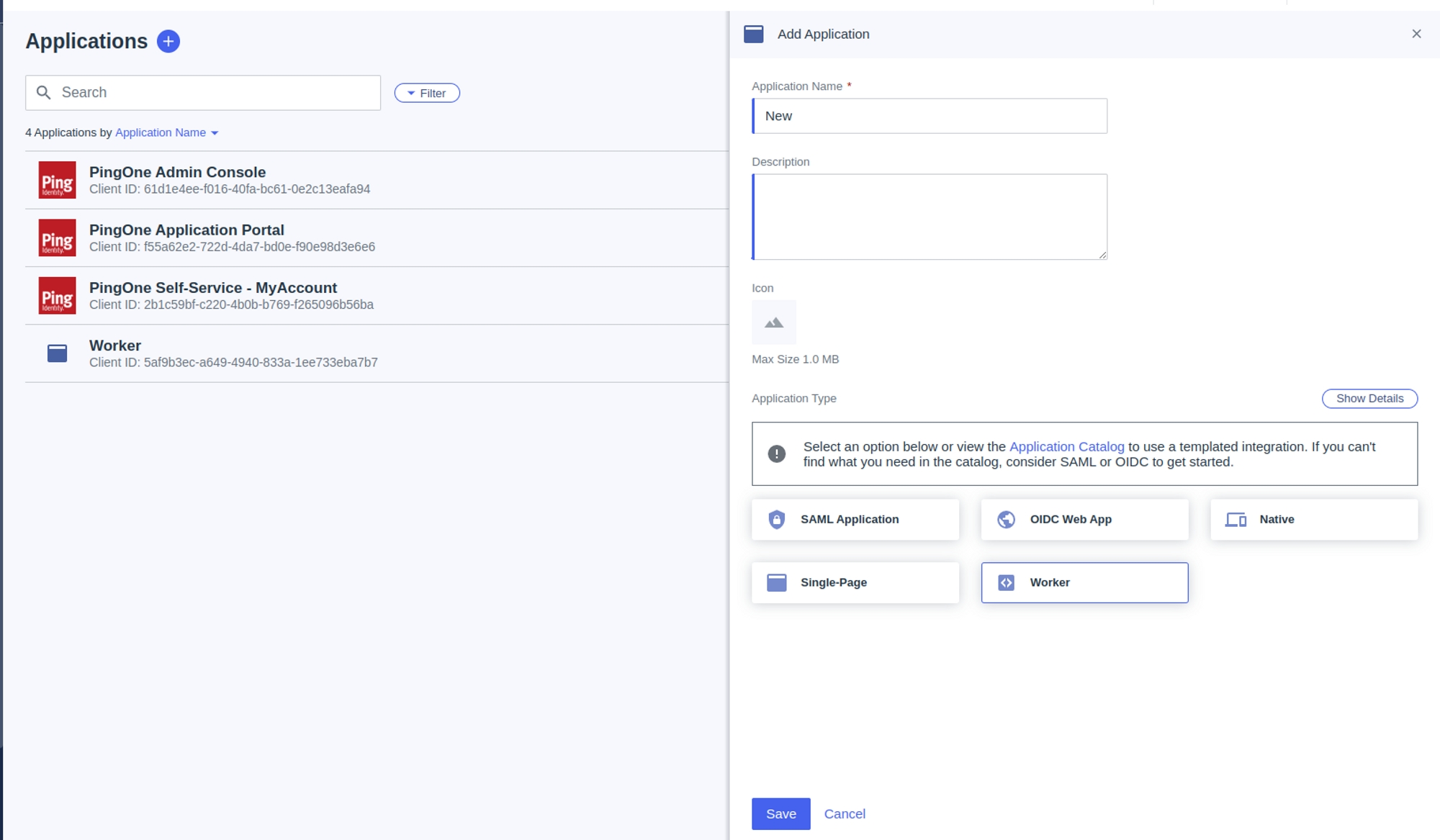Click the PingOne Application Portal Ping logo

tap(57, 238)
